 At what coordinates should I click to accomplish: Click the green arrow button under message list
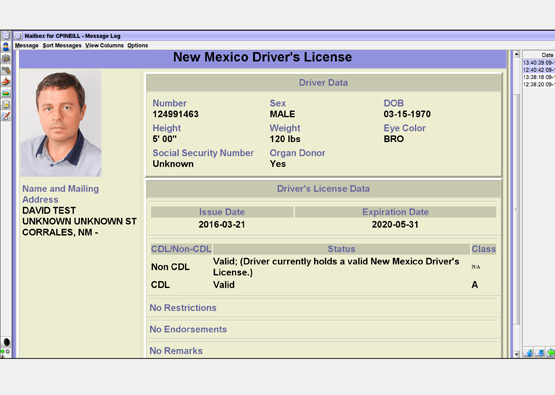pyautogui.click(x=551, y=353)
